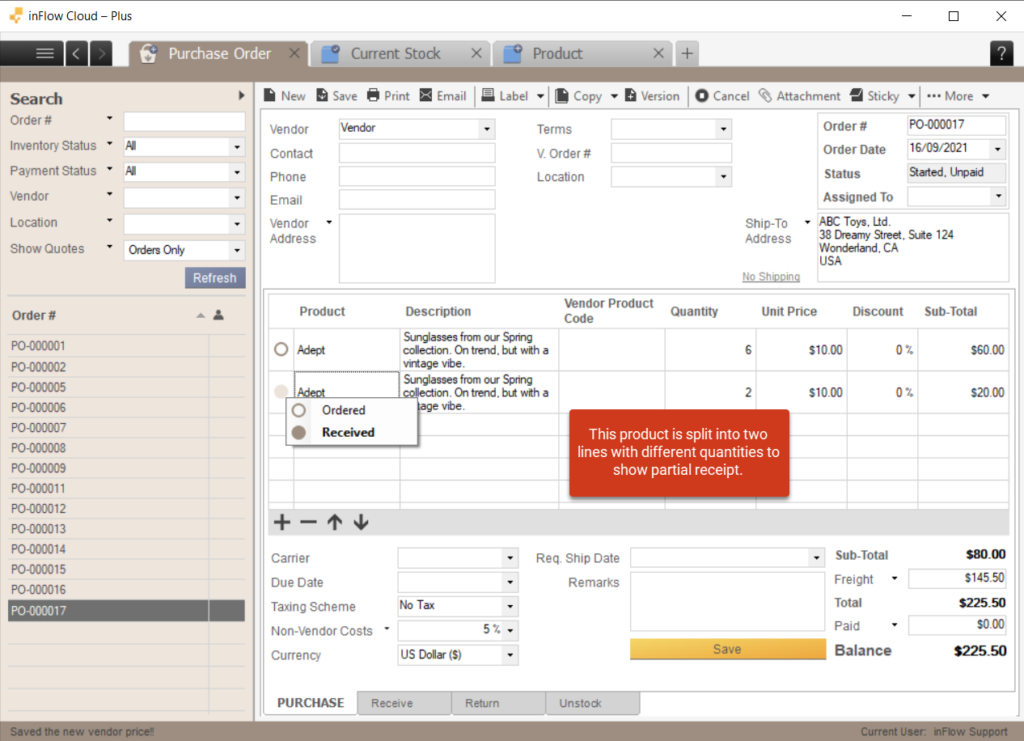This screenshot has width=1024, height=741.
Task: Create a new purchase order
Action: click(284, 95)
